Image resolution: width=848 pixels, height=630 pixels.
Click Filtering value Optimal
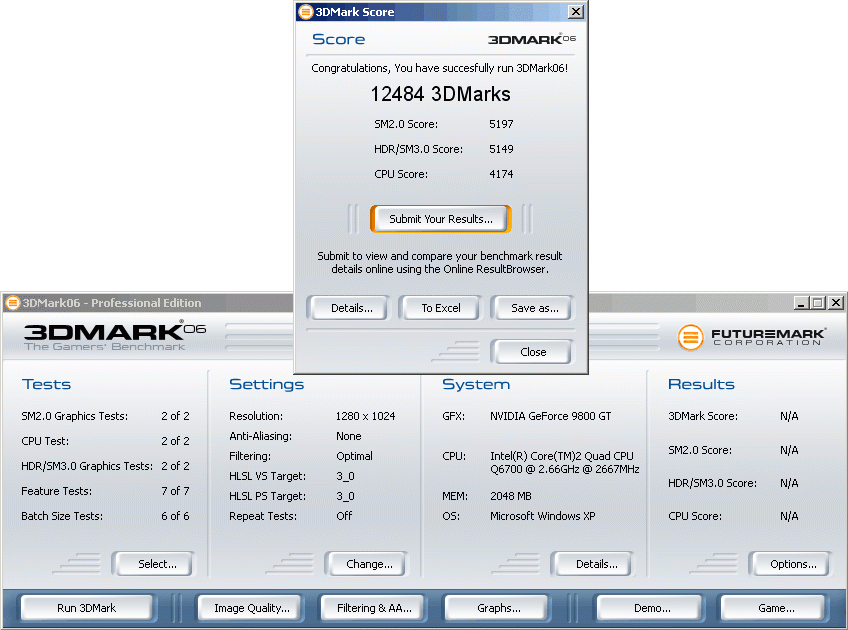(354, 456)
